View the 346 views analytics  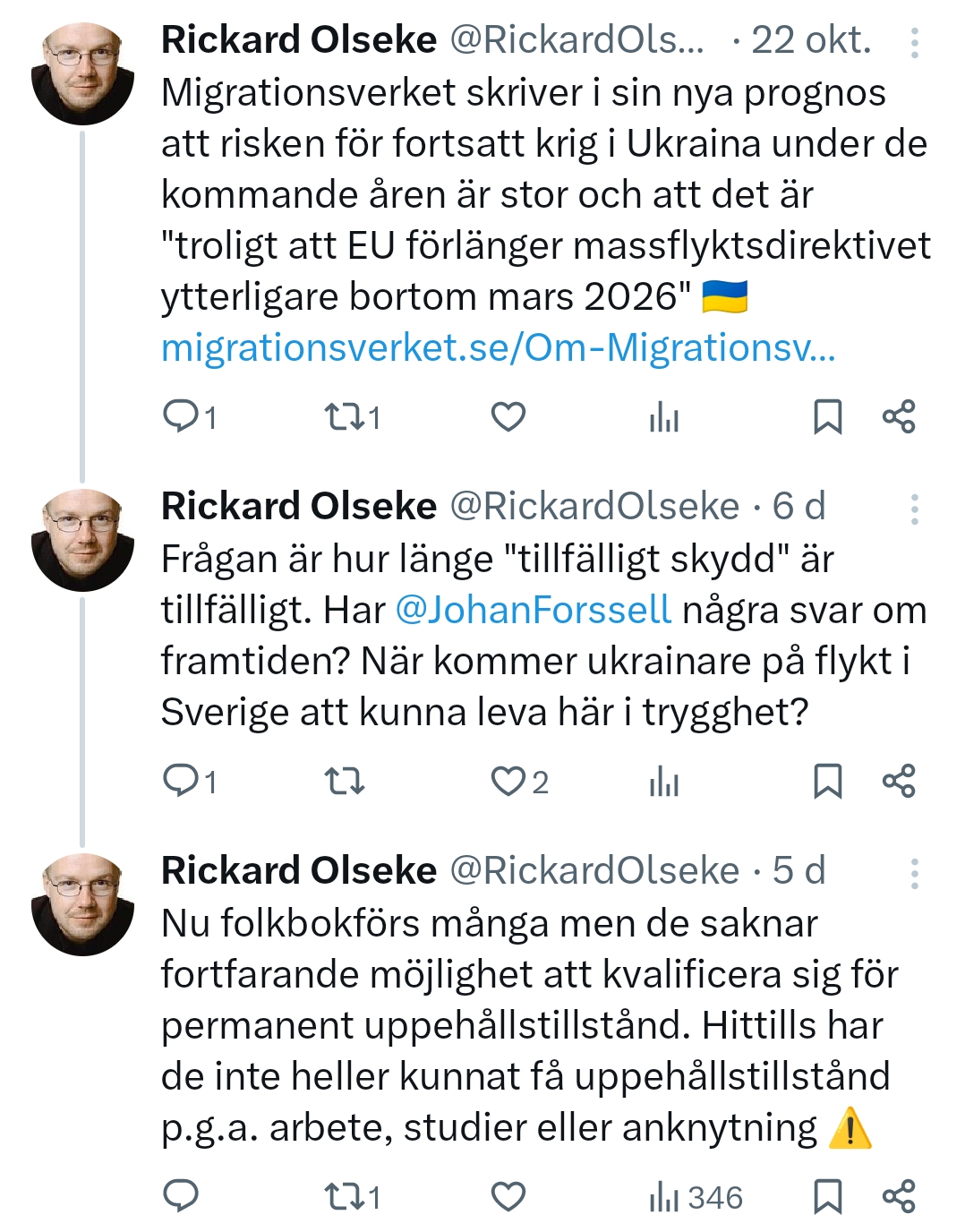[696, 1197]
